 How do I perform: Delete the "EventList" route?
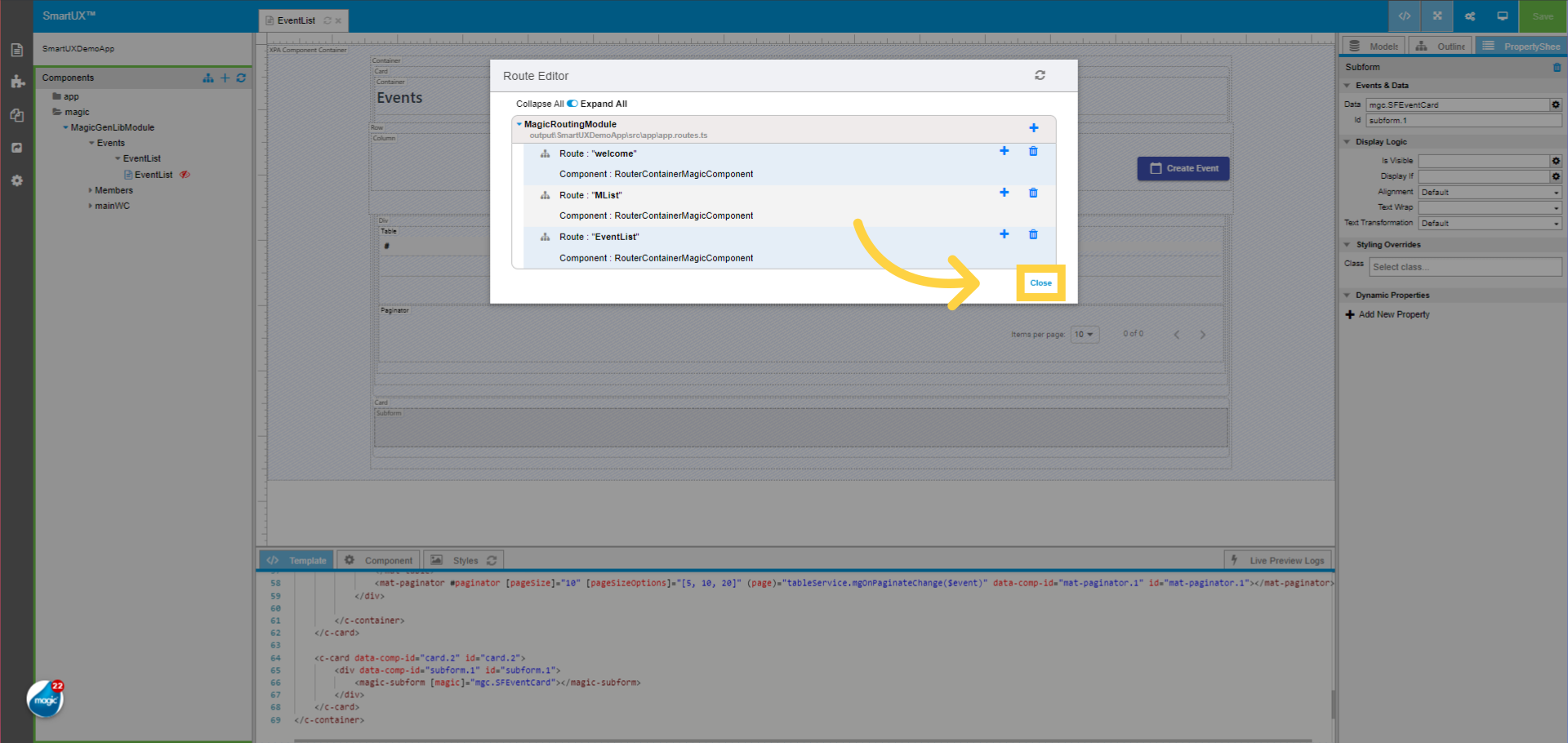point(1033,235)
